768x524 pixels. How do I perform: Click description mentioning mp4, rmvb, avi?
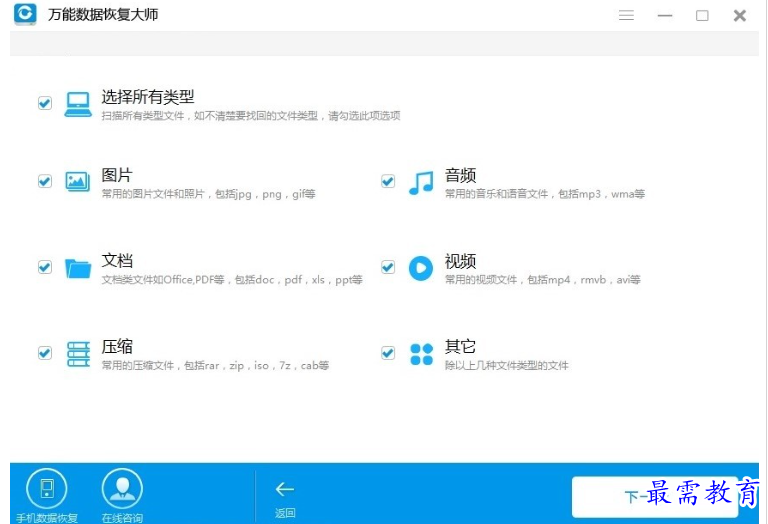click(542, 280)
